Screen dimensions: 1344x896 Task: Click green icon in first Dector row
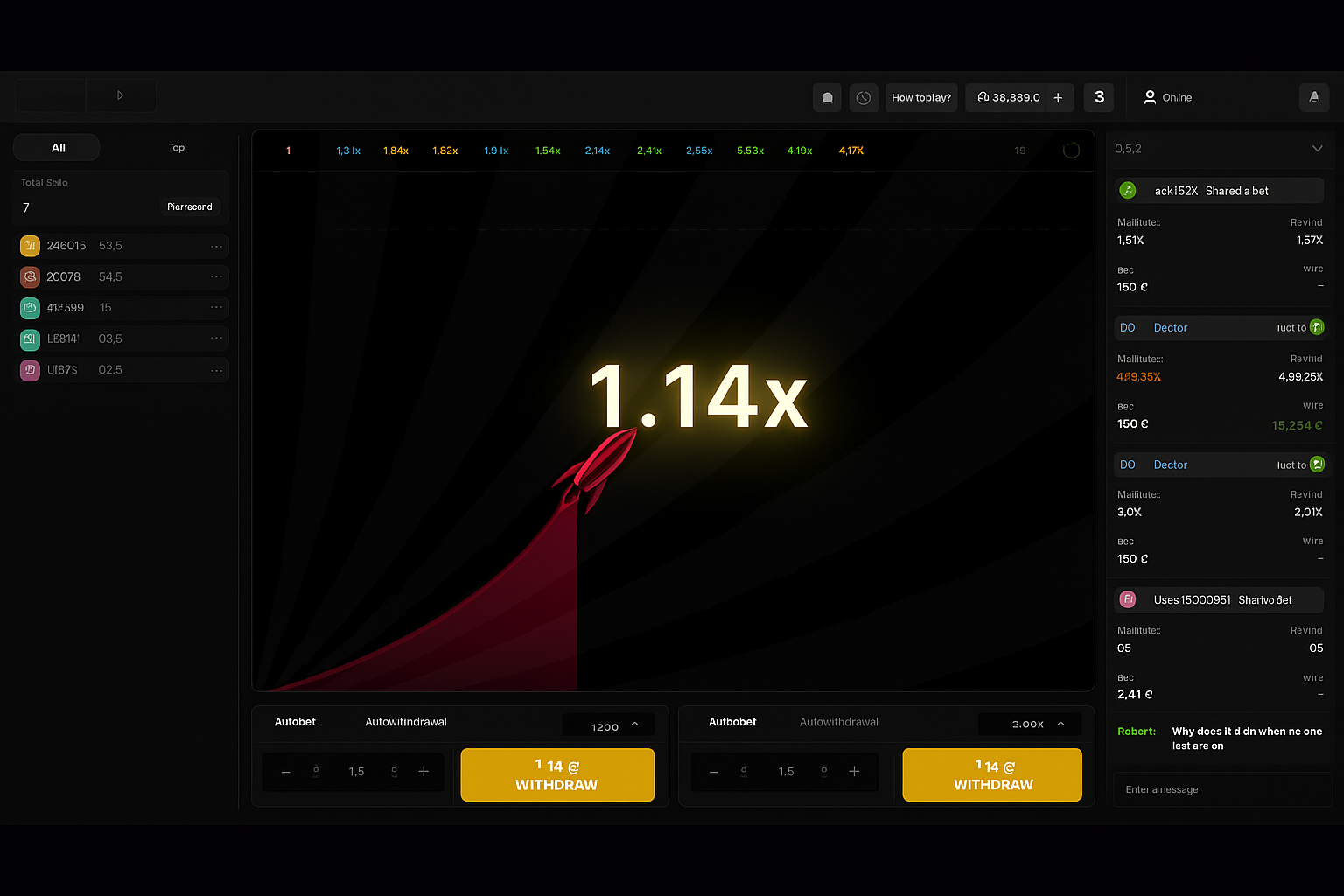[1317, 327]
